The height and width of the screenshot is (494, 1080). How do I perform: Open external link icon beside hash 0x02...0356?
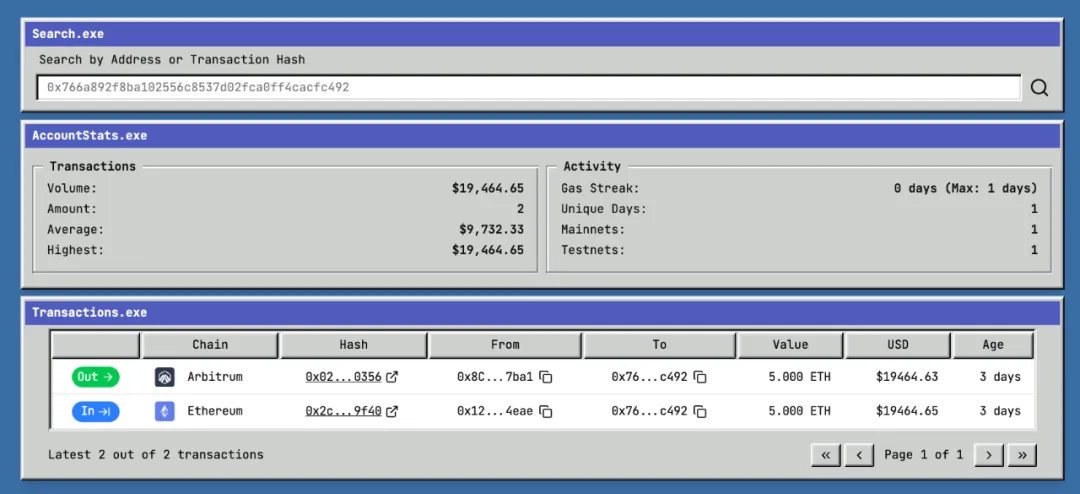[x=392, y=377]
